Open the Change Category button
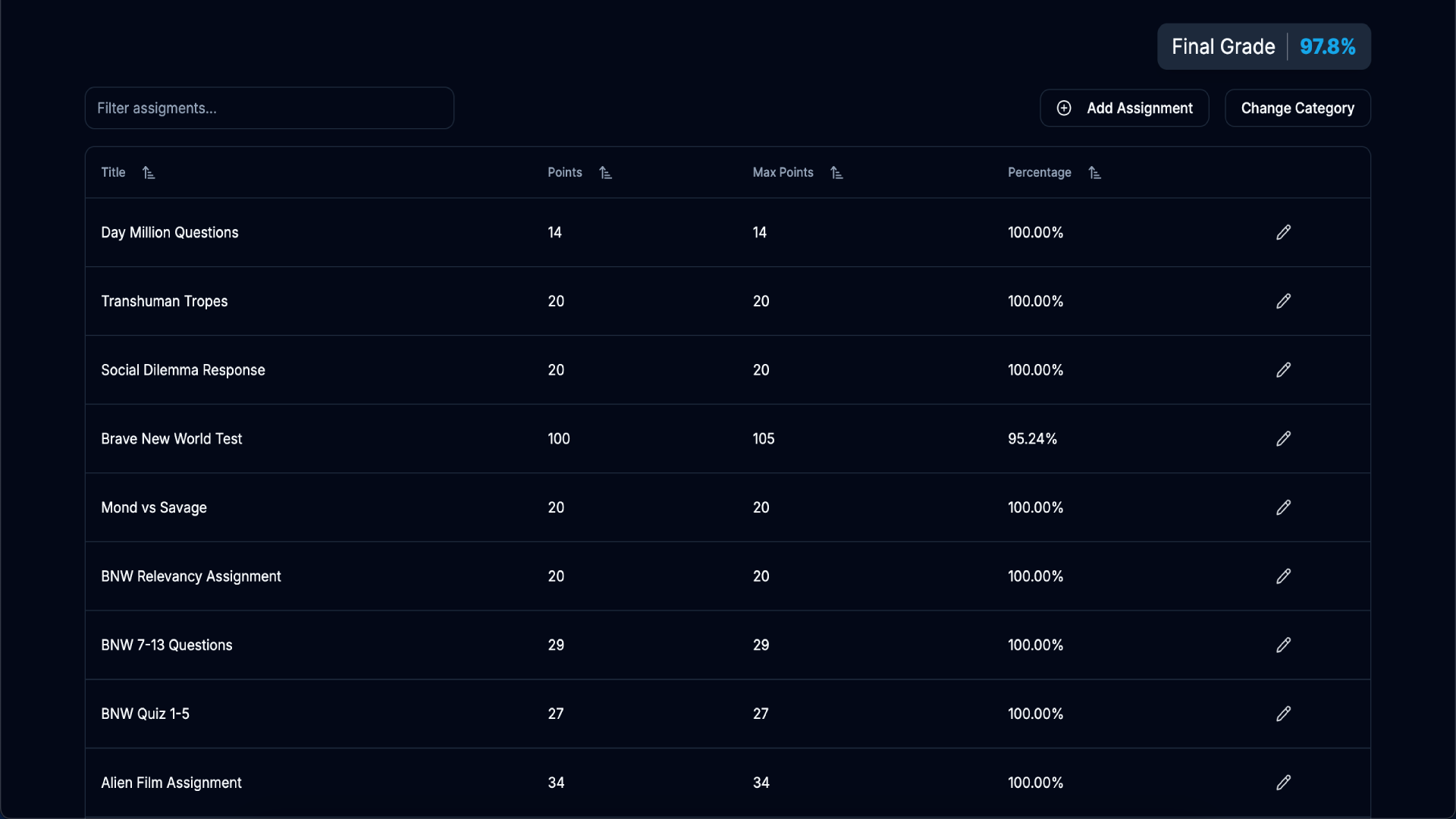Viewport: 1456px width, 819px height. [1297, 108]
